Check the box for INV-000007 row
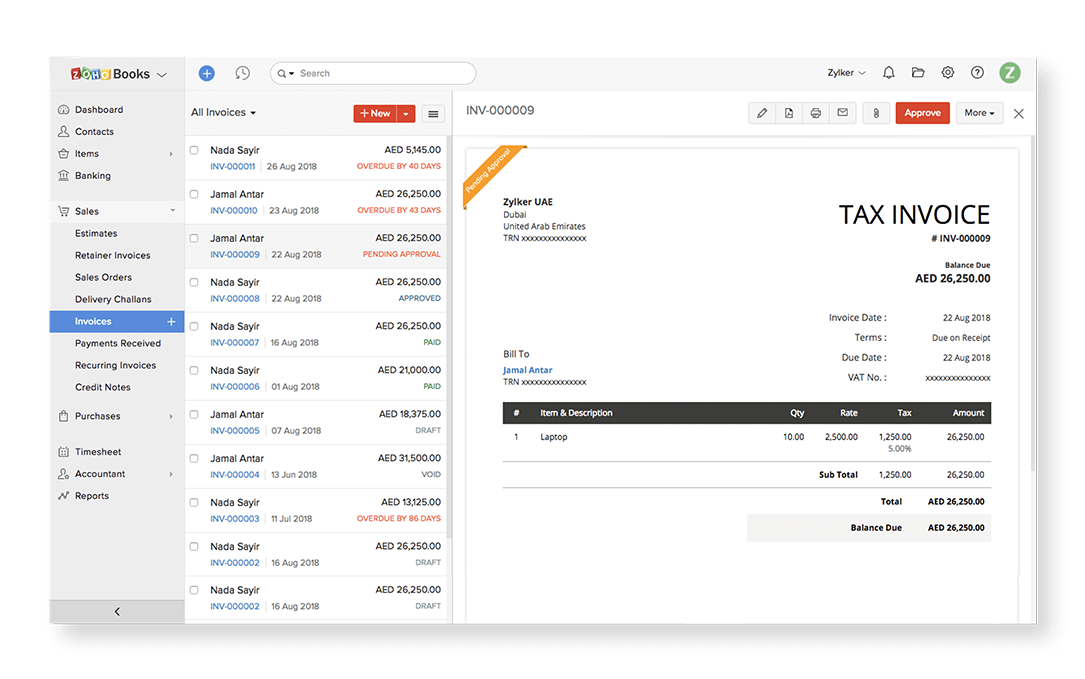This screenshot has width=1085, height=679. coord(194,326)
